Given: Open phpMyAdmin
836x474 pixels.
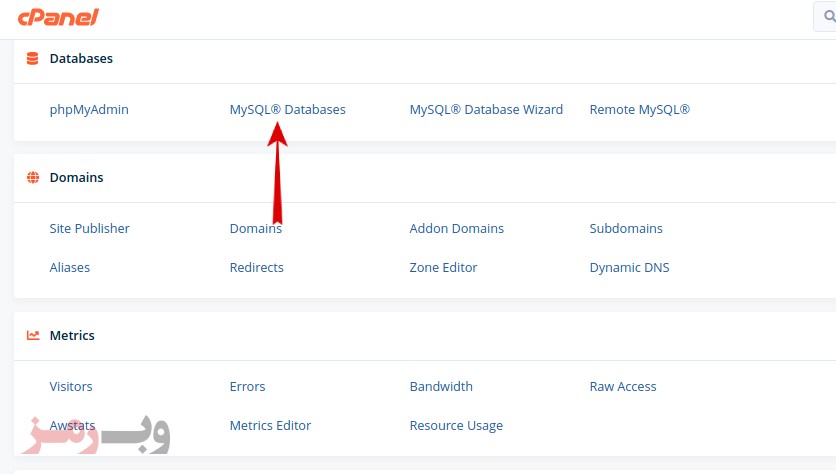Looking at the screenshot, I should 89,109.
